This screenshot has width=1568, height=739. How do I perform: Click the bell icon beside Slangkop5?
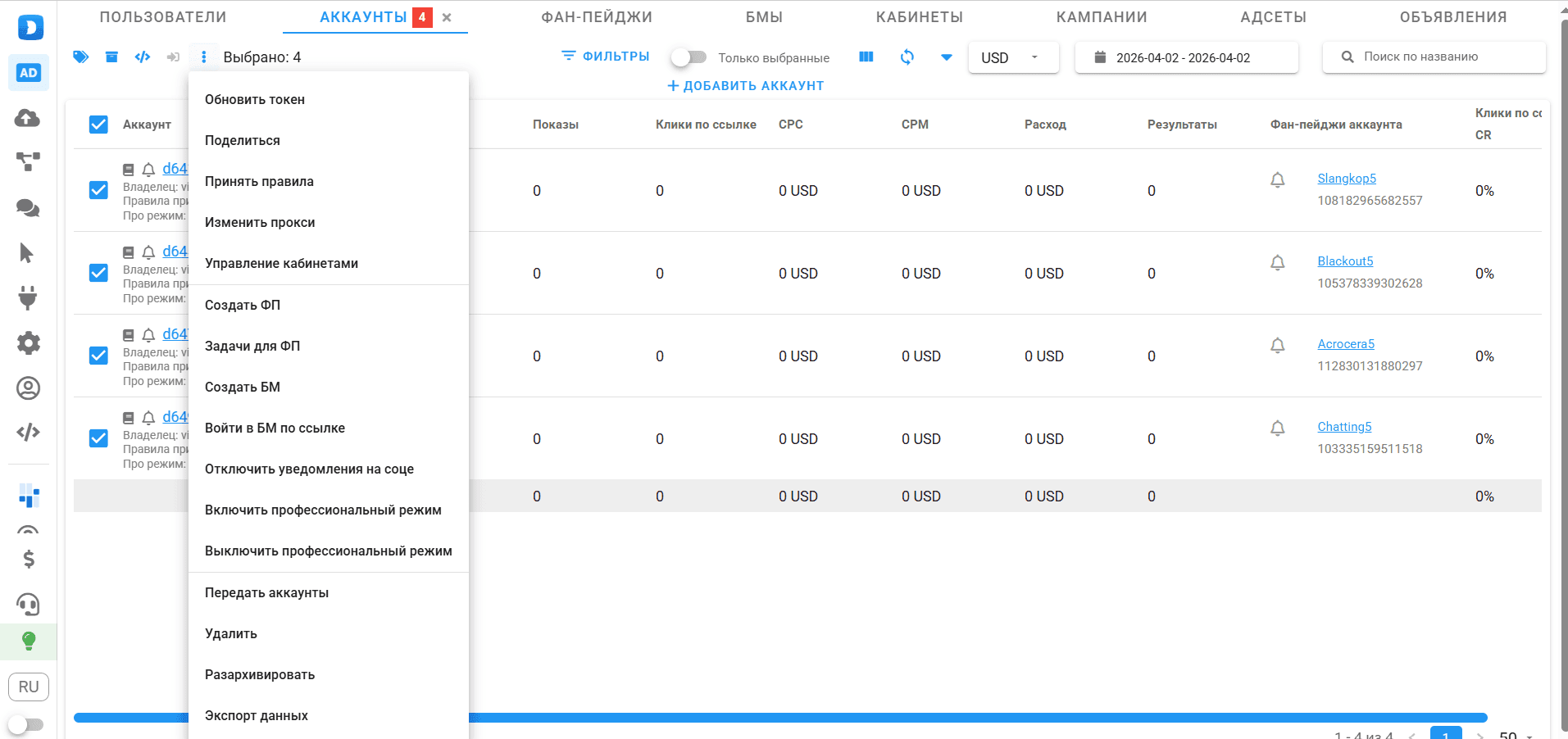click(x=1277, y=179)
